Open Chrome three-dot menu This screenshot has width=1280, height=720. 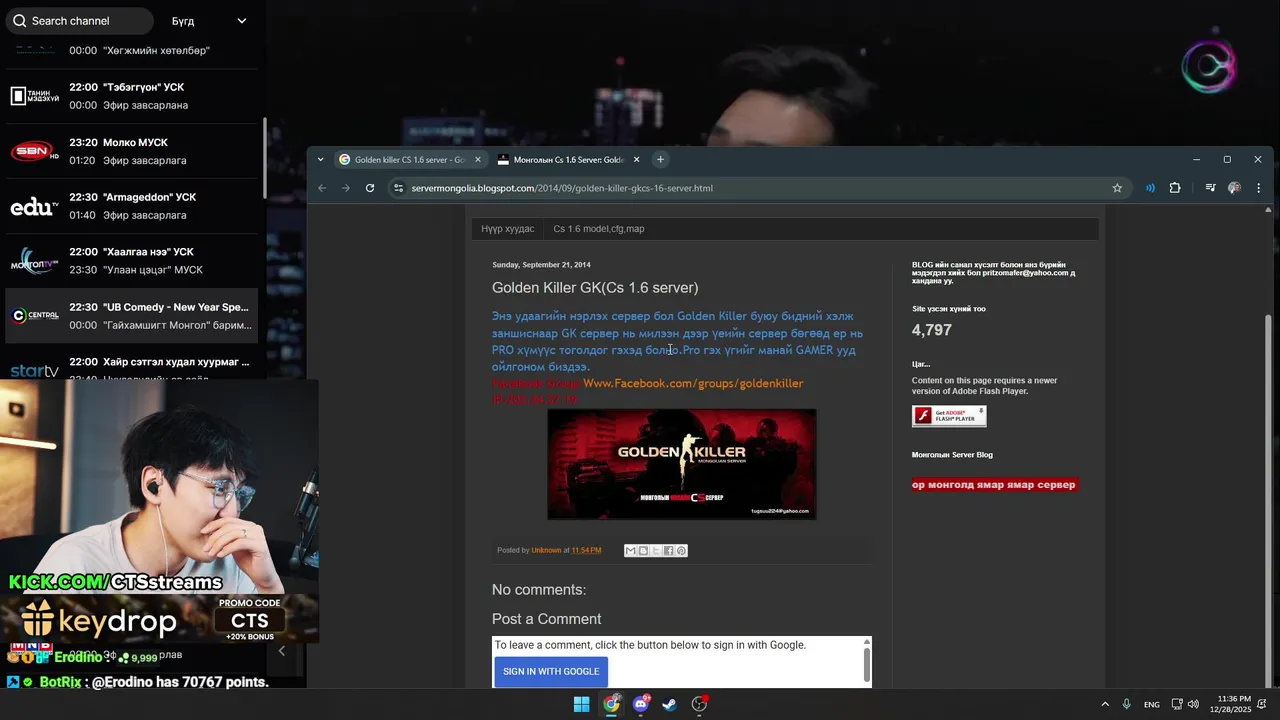[x=1258, y=188]
